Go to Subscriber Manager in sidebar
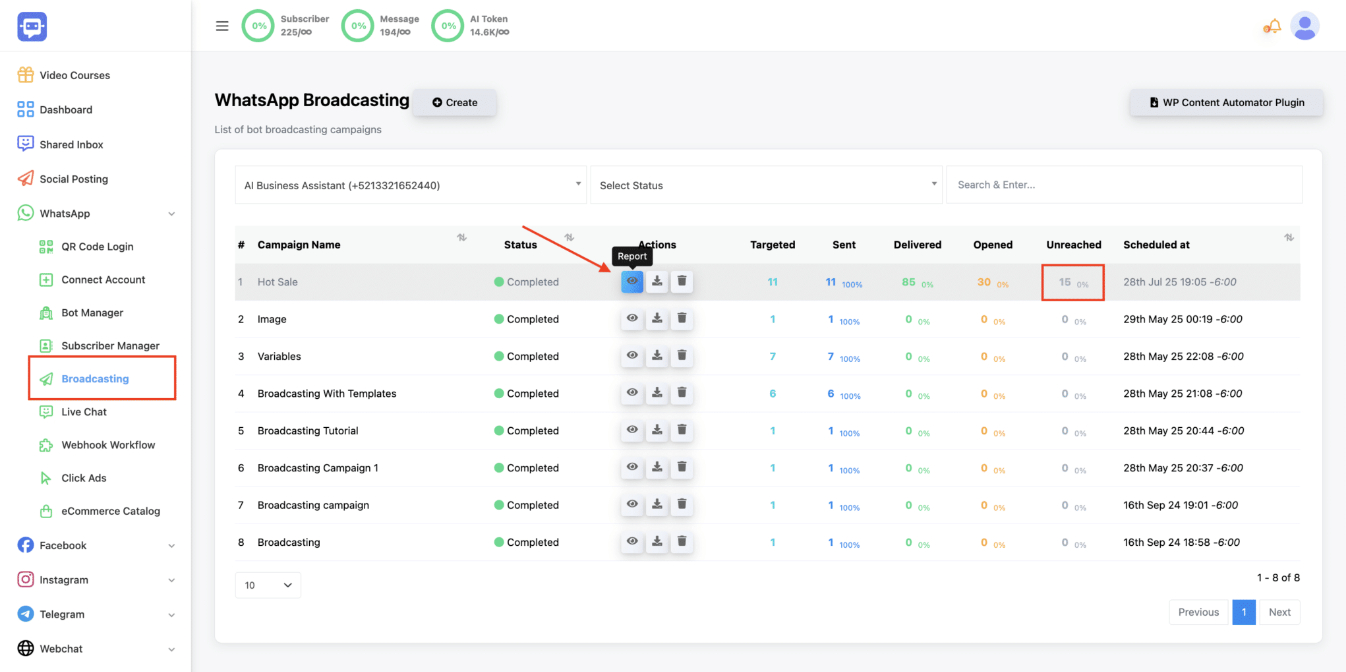 click(110, 346)
